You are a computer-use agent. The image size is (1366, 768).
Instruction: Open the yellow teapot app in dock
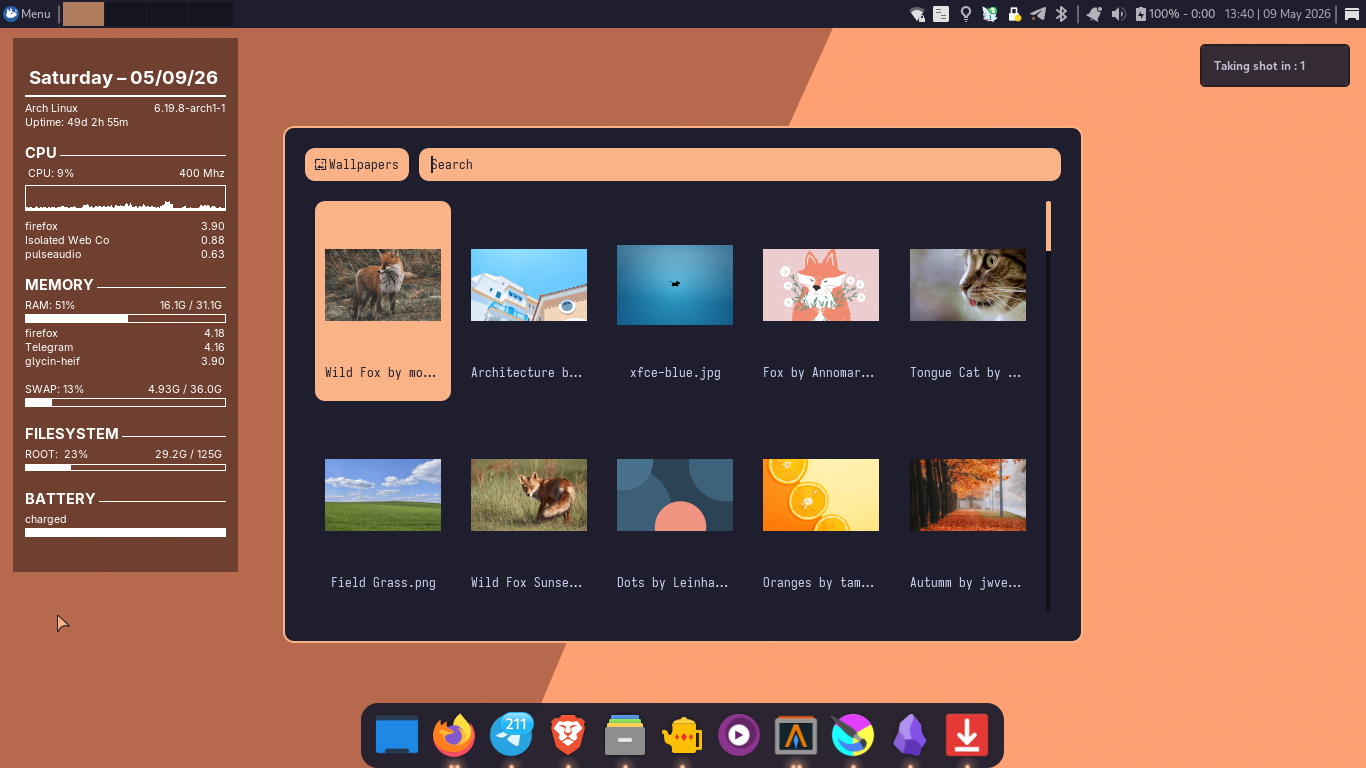point(682,736)
